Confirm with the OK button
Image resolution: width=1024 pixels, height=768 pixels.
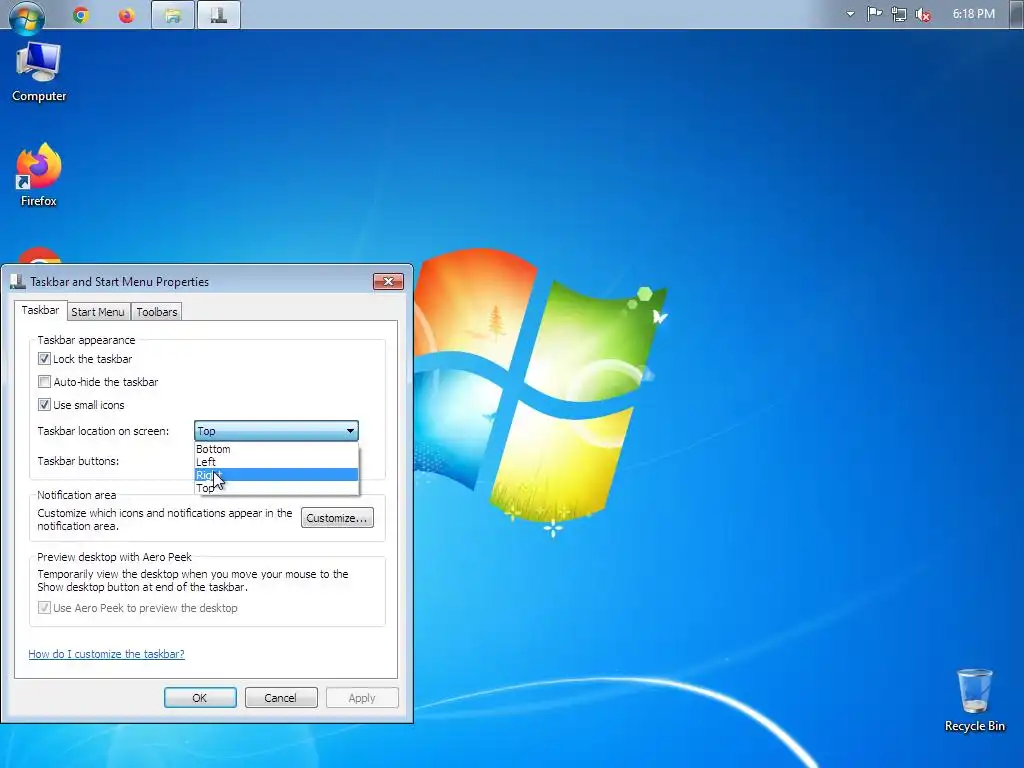(x=200, y=697)
